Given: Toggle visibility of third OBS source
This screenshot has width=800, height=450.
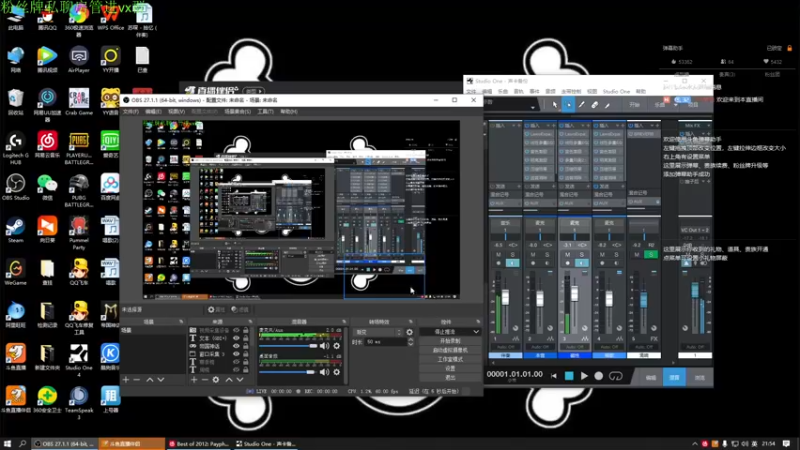Looking at the screenshot, I should pos(236,346).
